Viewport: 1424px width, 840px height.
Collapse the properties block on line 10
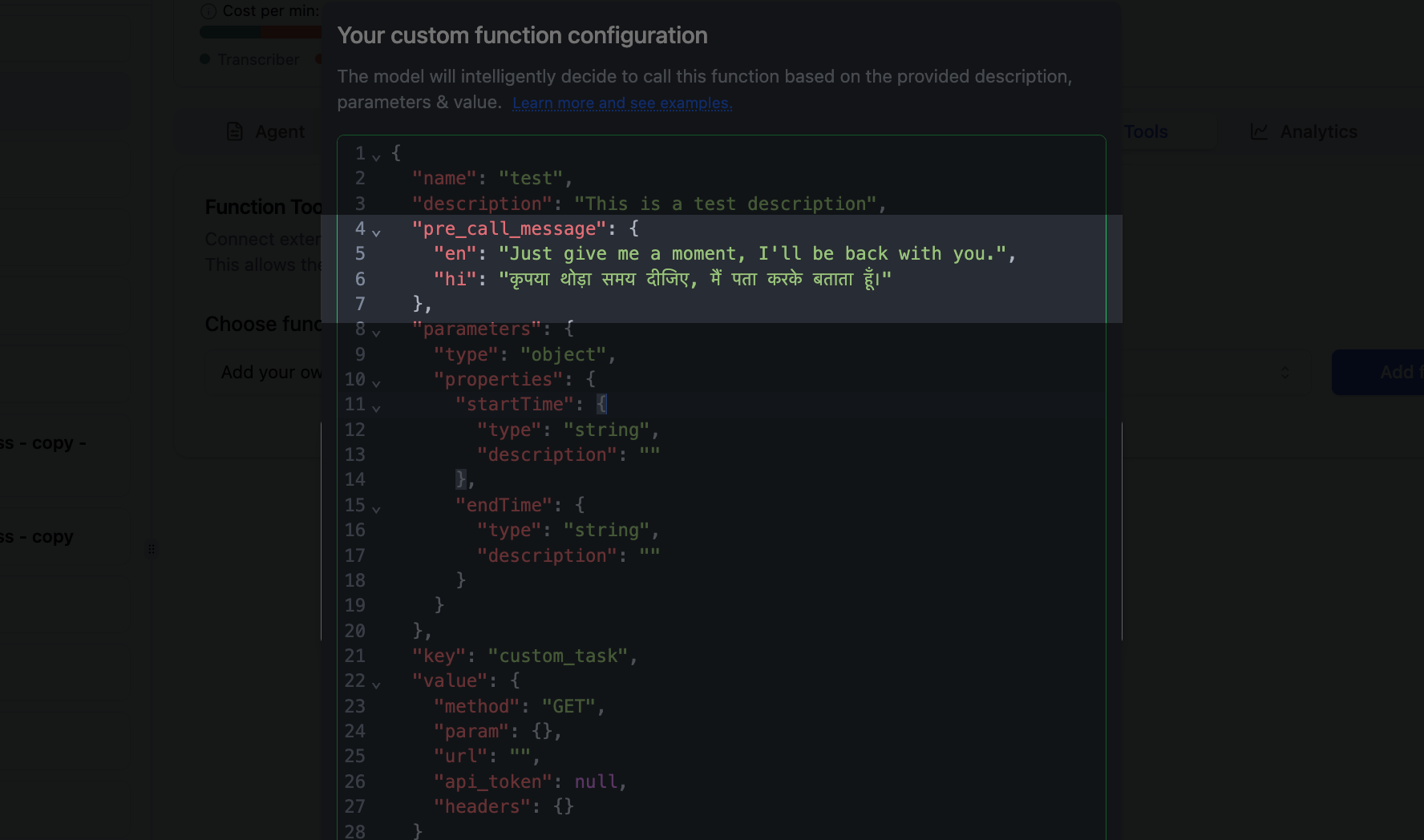pos(376,382)
